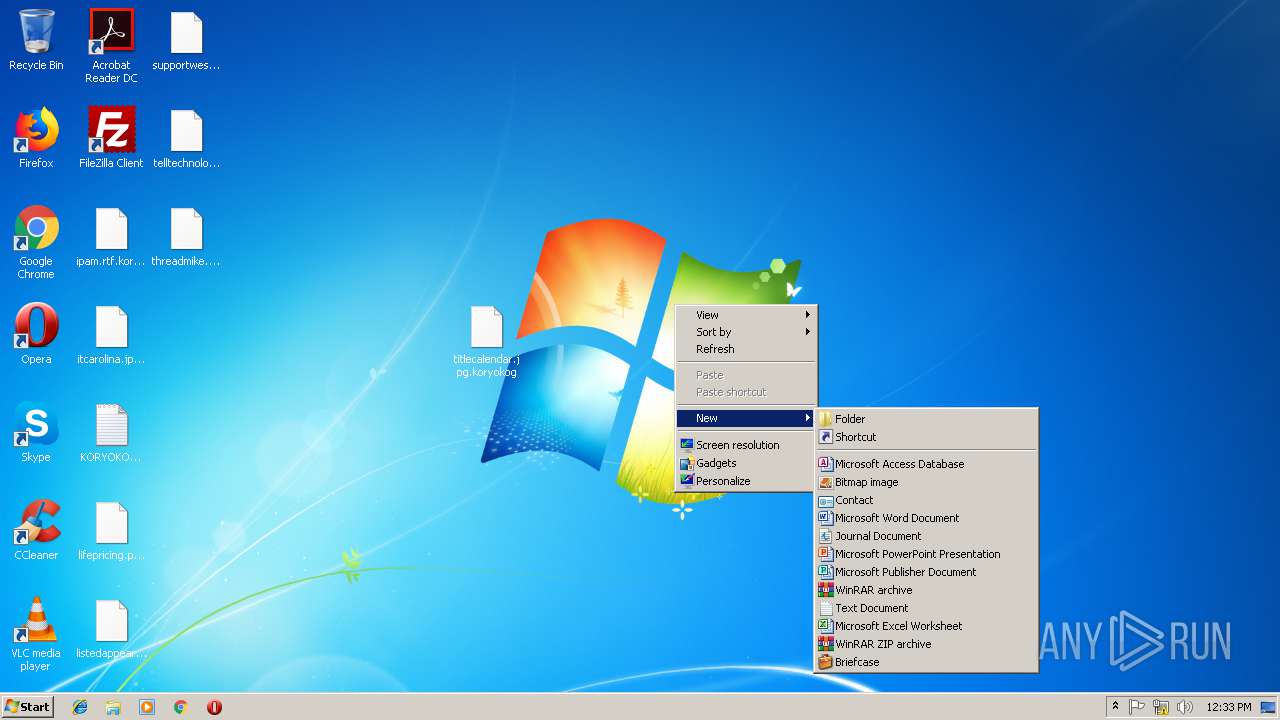Click the volume speaker tray icon

click(x=1185, y=707)
